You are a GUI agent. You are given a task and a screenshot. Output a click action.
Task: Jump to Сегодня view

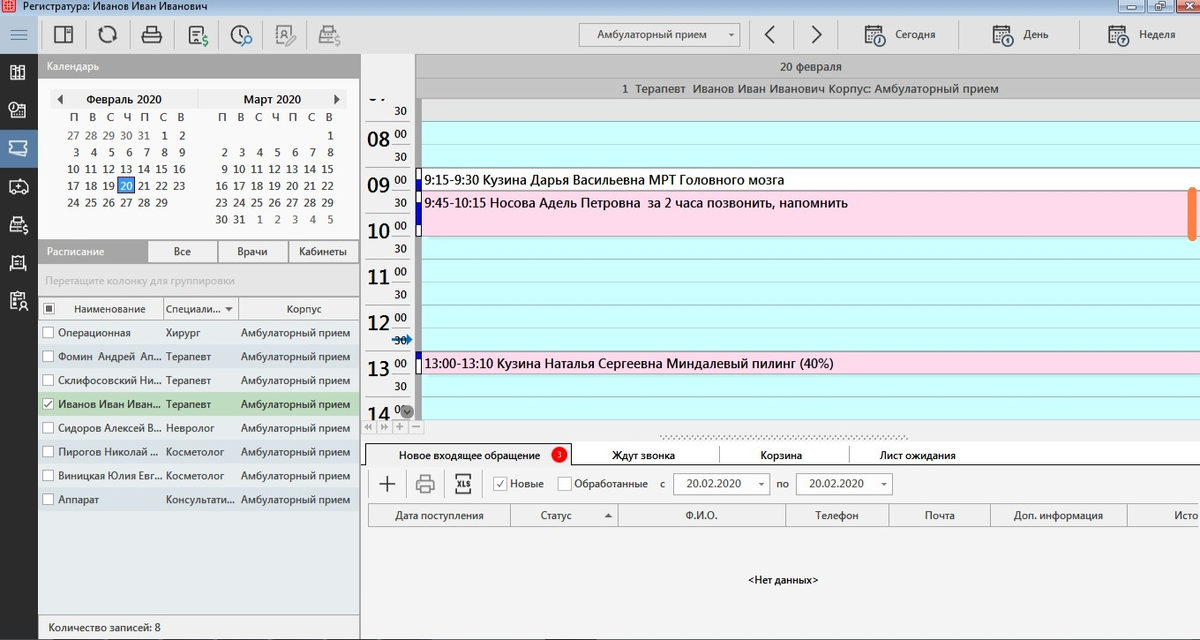click(x=899, y=35)
